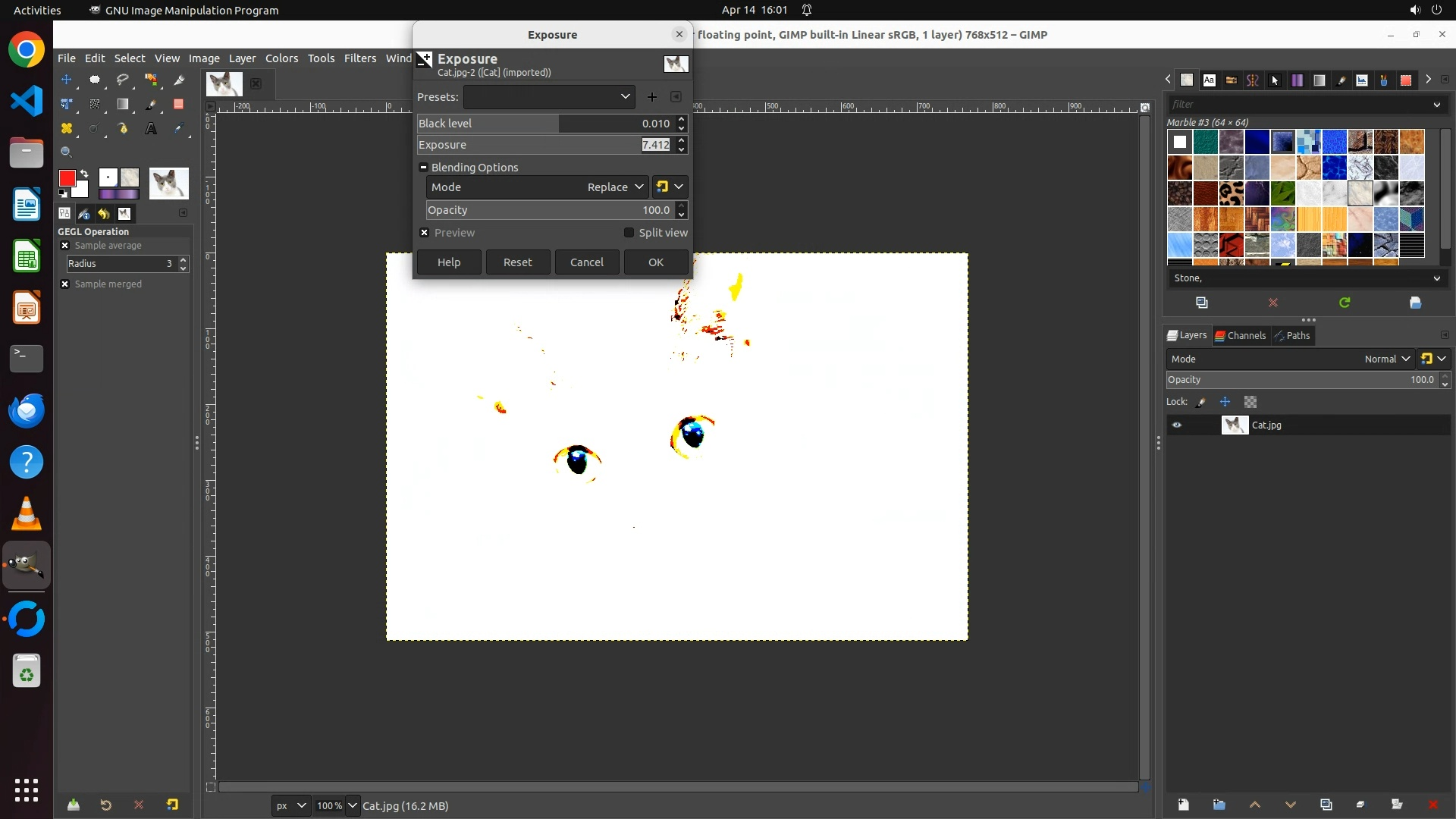Select the Text tool

point(151,129)
